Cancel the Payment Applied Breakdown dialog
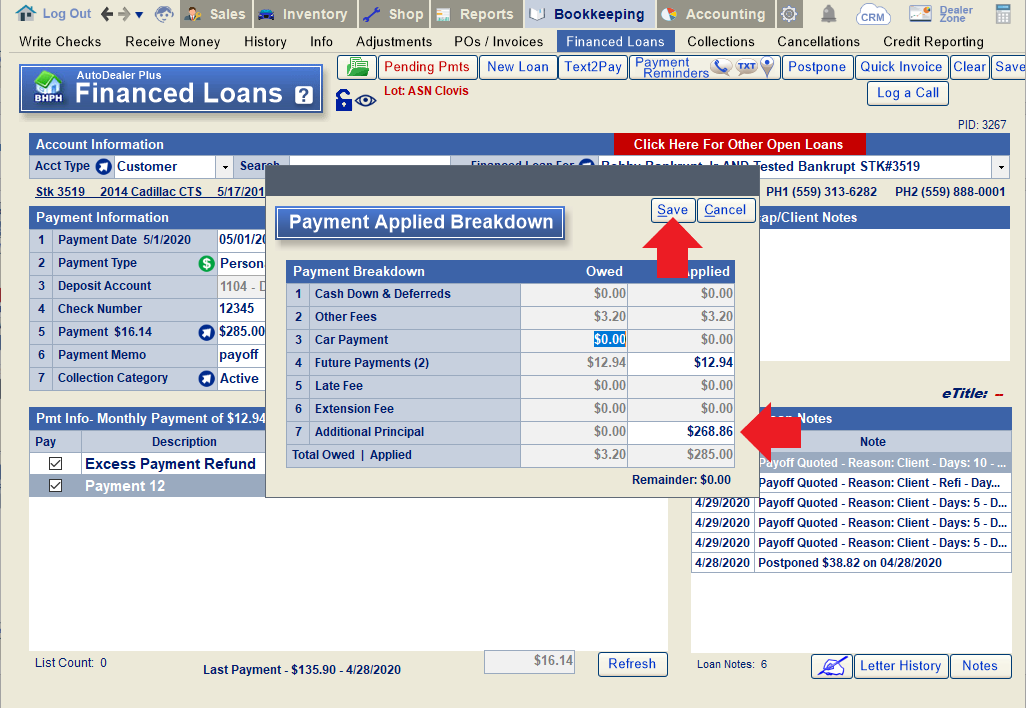The image size is (1026, 708). click(x=725, y=210)
